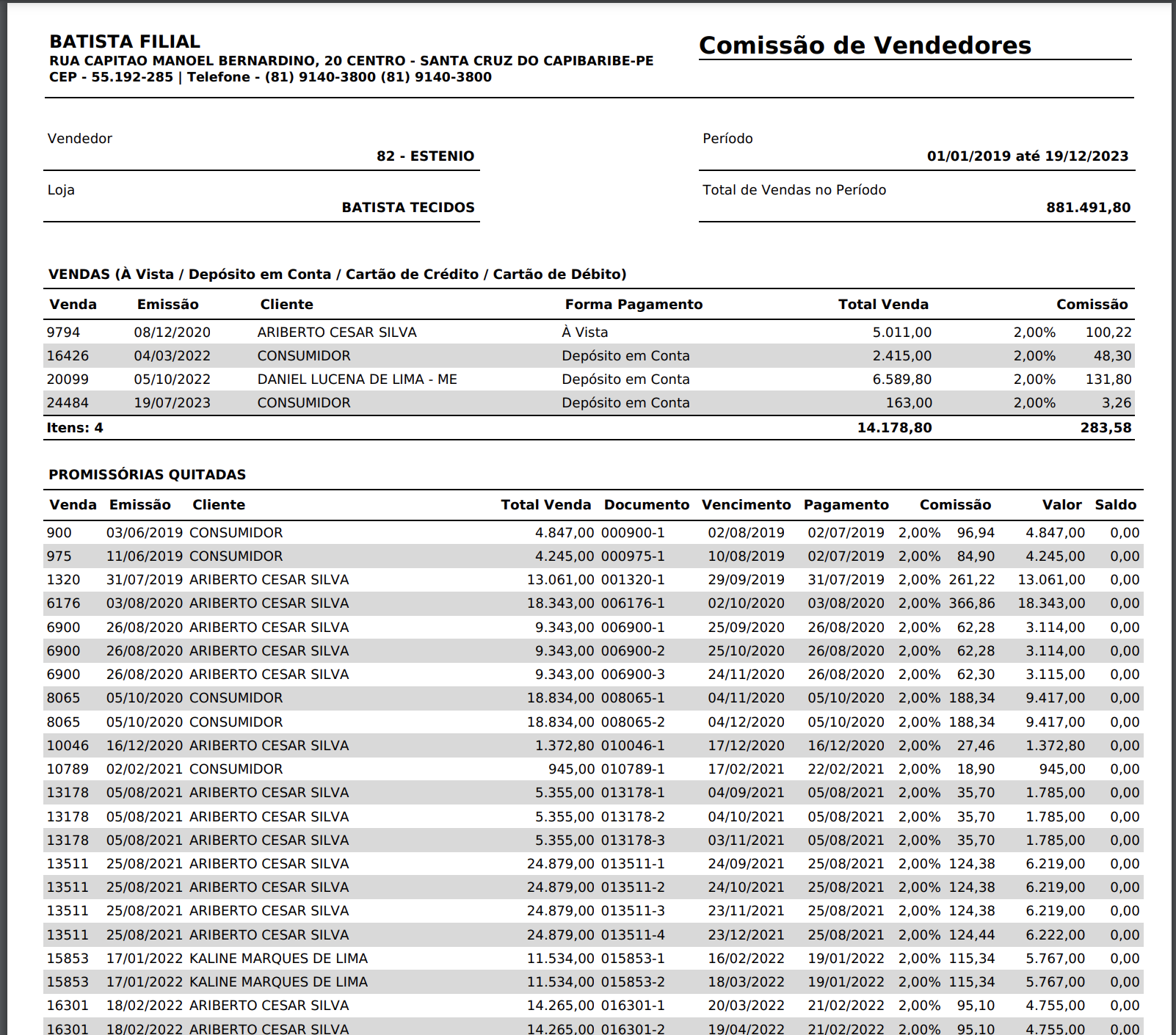Viewport: 1176px width, 1035px height.
Task: Click commission total 283,58
Action: (x=1106, y=428)
